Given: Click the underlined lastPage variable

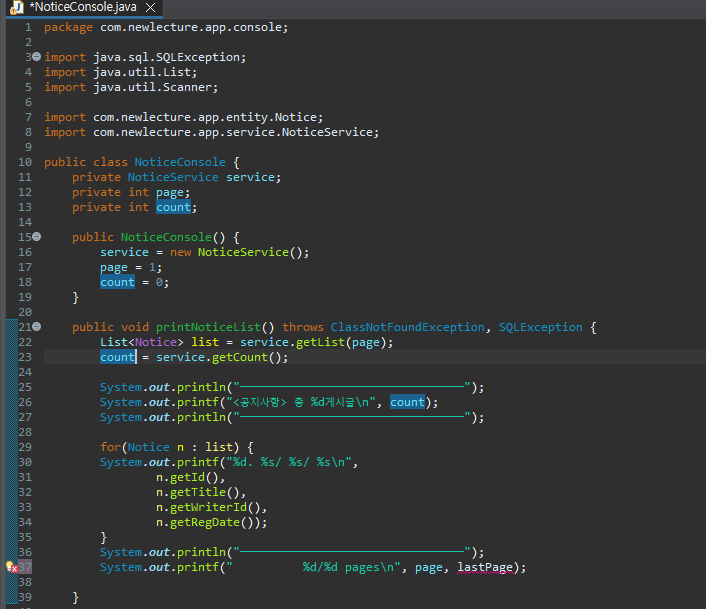Looking at the screenshot, I should tap(485, 567).
